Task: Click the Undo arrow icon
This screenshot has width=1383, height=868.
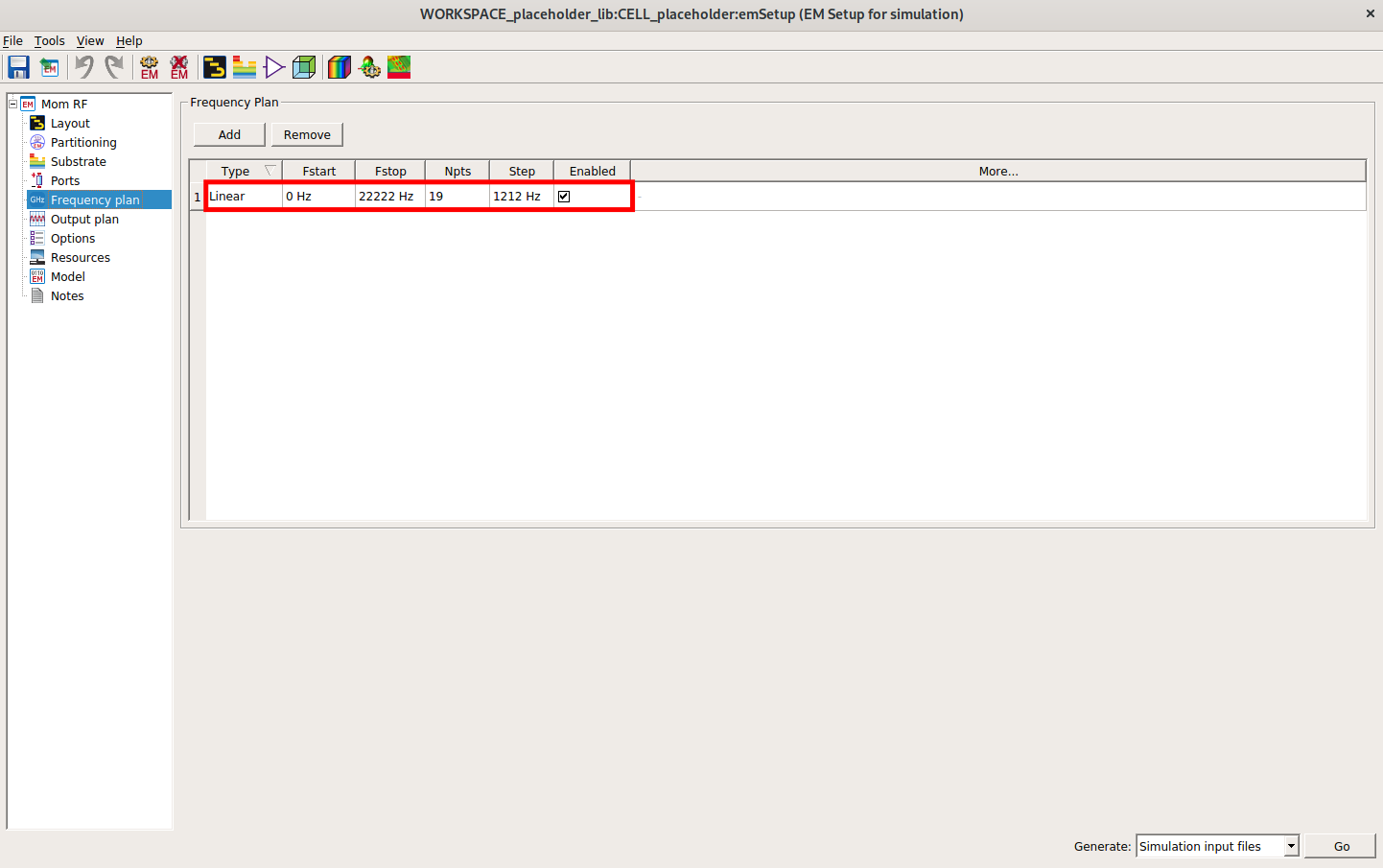Action: [84, 67]
